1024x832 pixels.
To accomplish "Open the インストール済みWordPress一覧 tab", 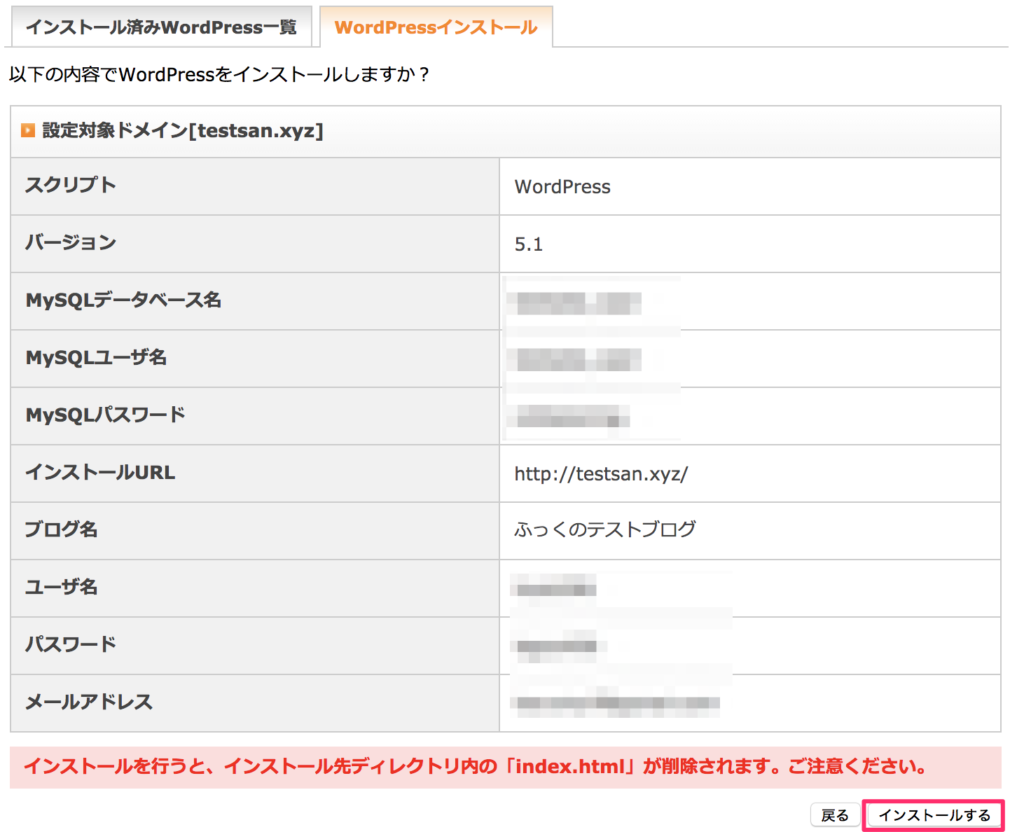I will (x=161, y=27).
